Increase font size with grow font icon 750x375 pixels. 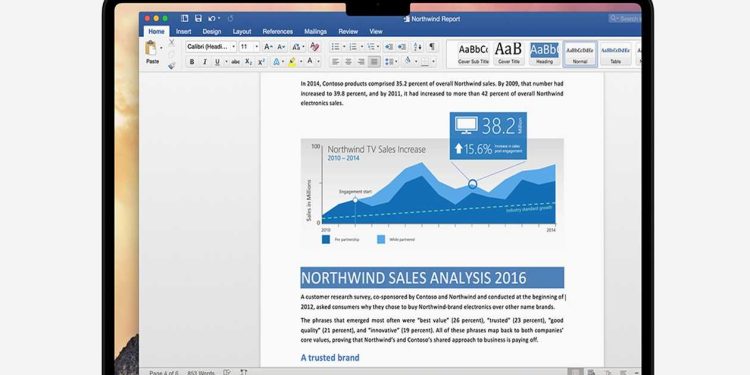268,47
